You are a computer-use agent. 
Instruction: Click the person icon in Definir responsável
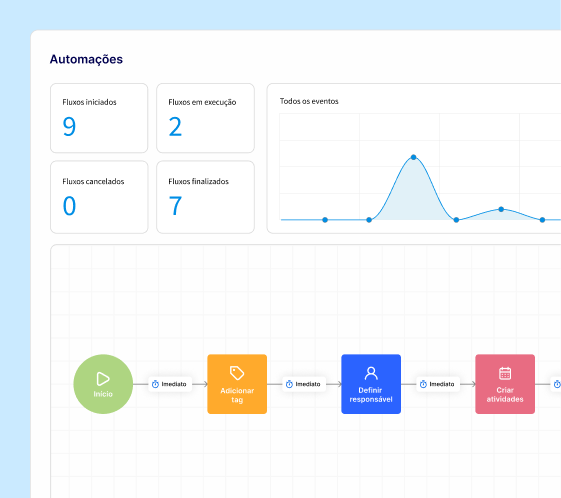click(x=371, y=373)
